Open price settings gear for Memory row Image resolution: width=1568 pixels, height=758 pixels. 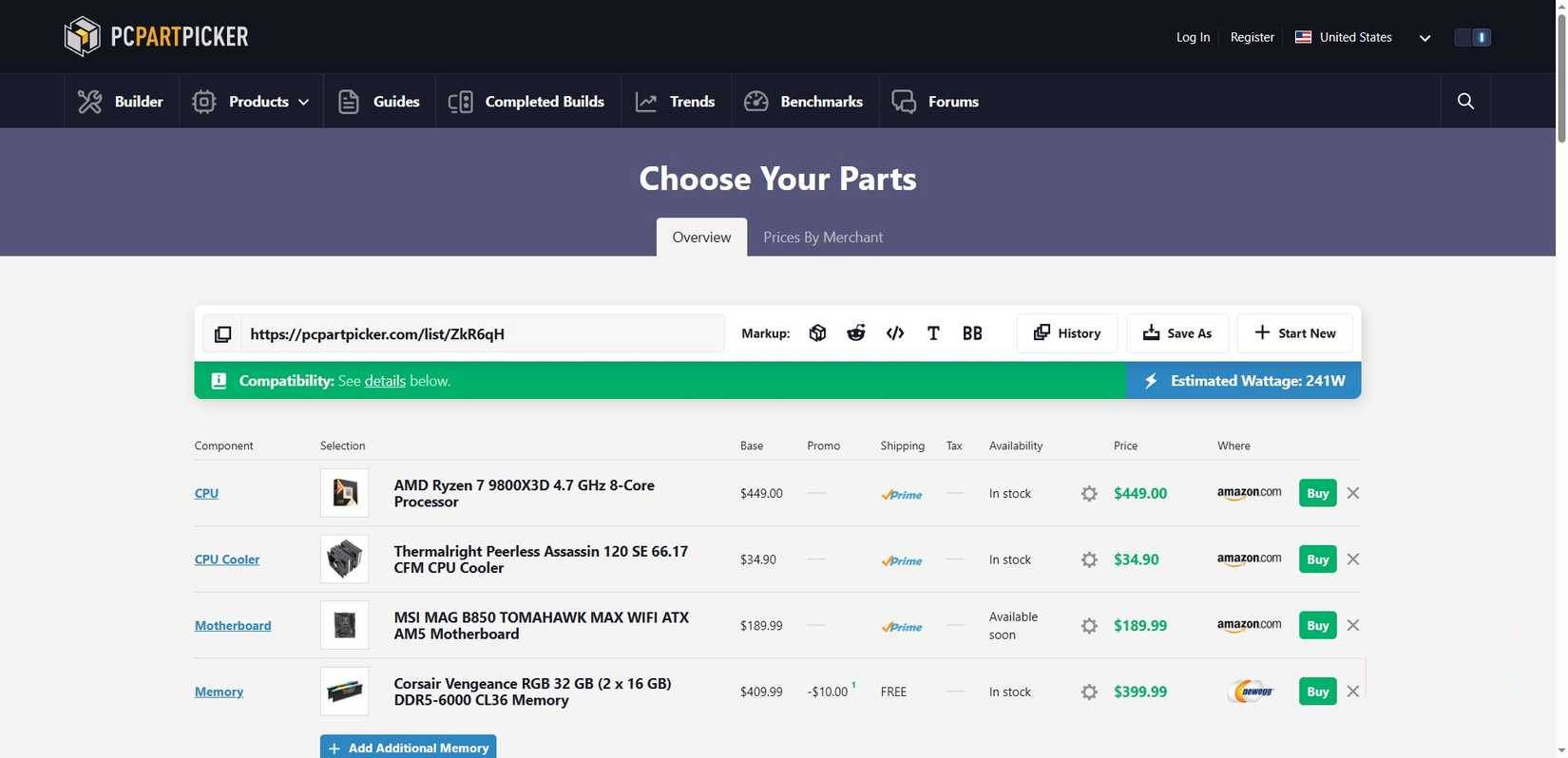click(1089, 692)
